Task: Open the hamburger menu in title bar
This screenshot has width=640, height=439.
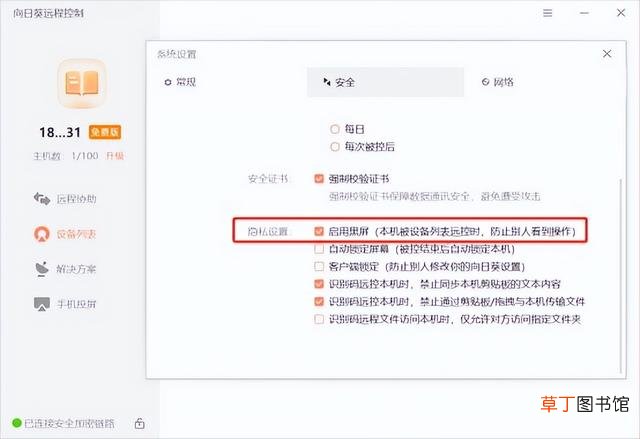Action: point(547,13)
